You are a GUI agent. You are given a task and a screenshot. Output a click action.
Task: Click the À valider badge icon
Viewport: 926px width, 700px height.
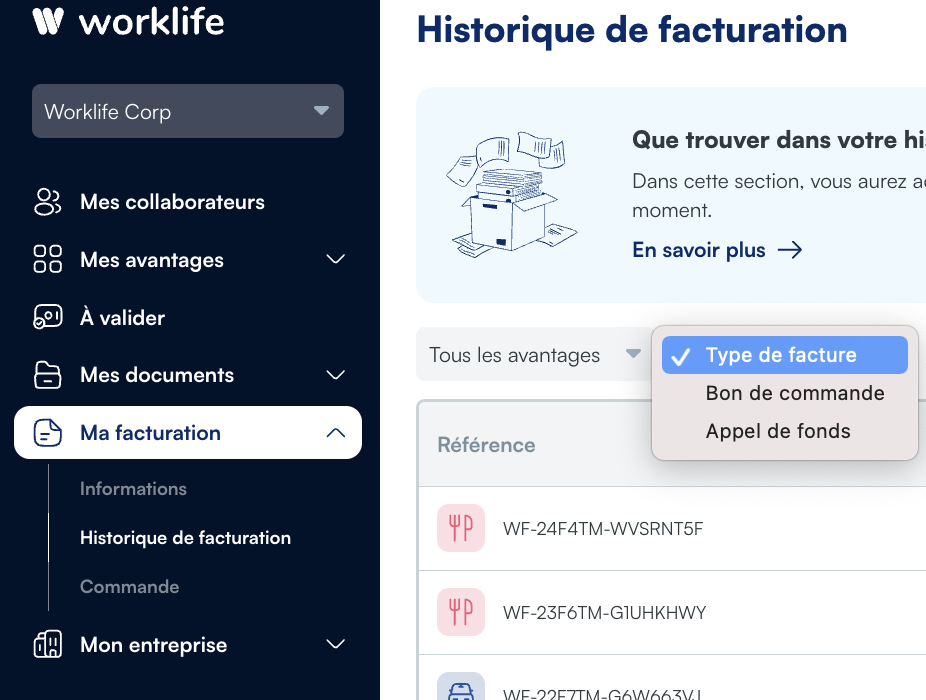pyautogui.click(x=47, y=317)
